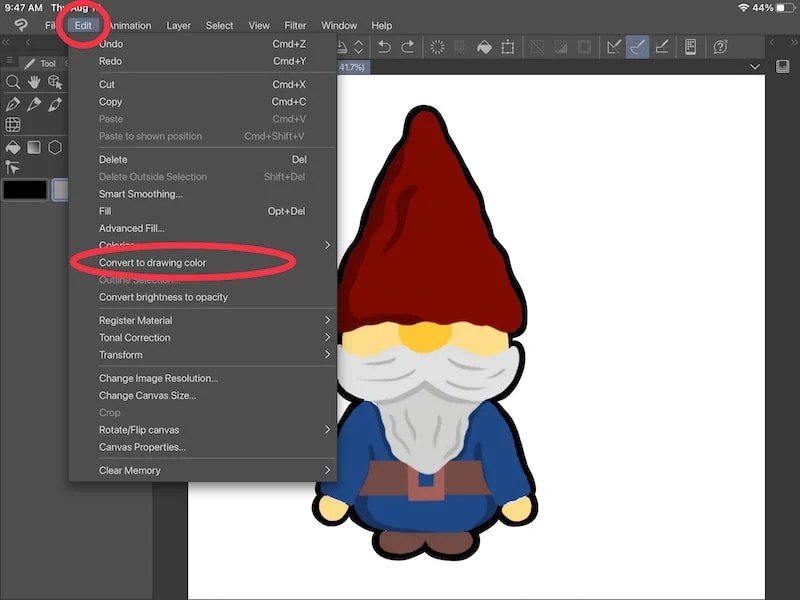Open the Fill bucket tool
800x600 pixels.
(12, 145)
